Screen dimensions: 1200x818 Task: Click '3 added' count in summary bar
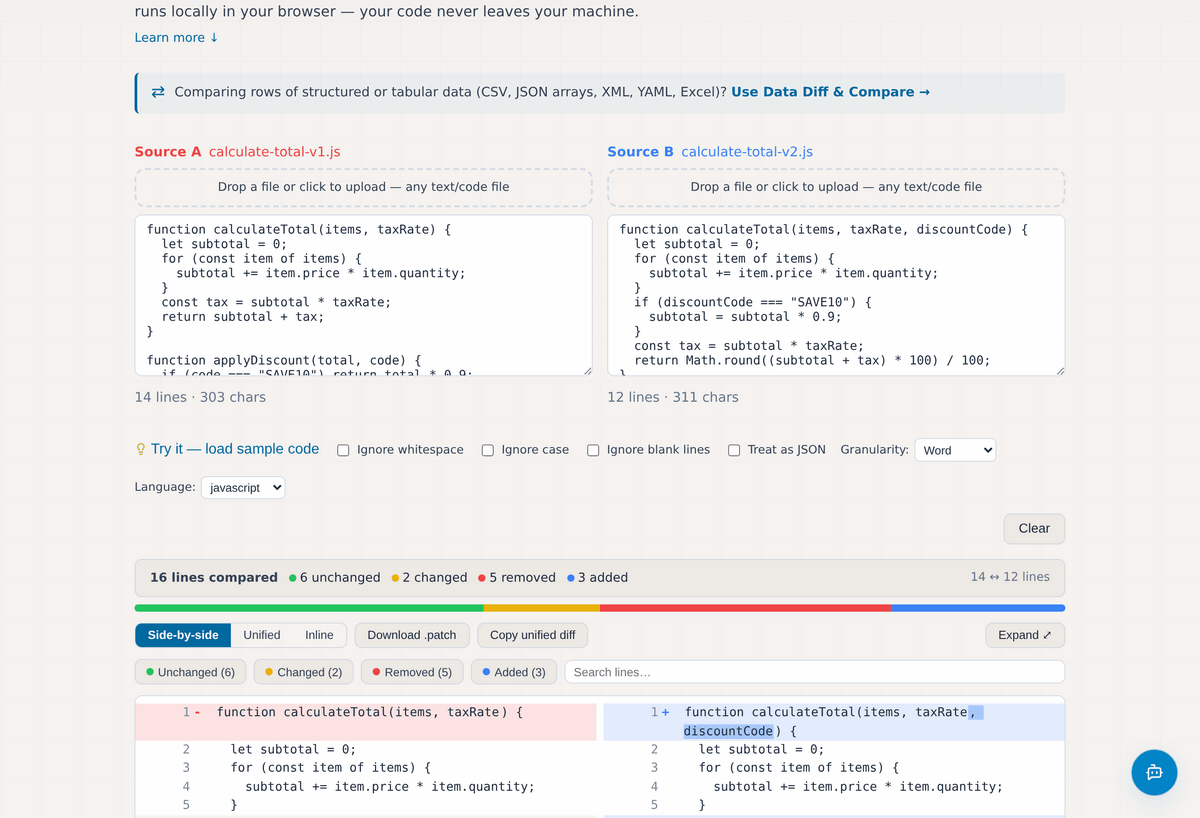coord(597,577)
